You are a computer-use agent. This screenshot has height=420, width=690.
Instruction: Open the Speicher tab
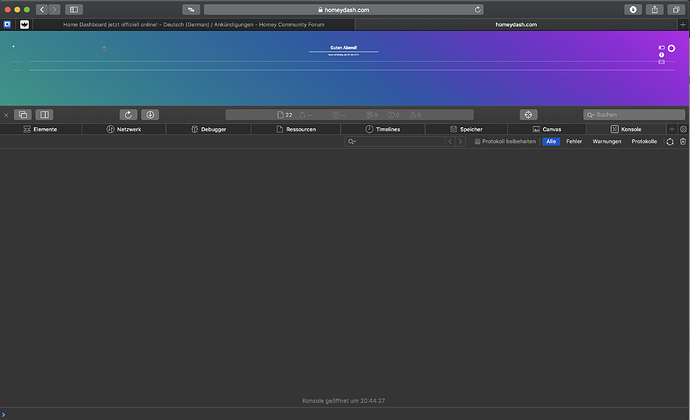pos(466,129)
